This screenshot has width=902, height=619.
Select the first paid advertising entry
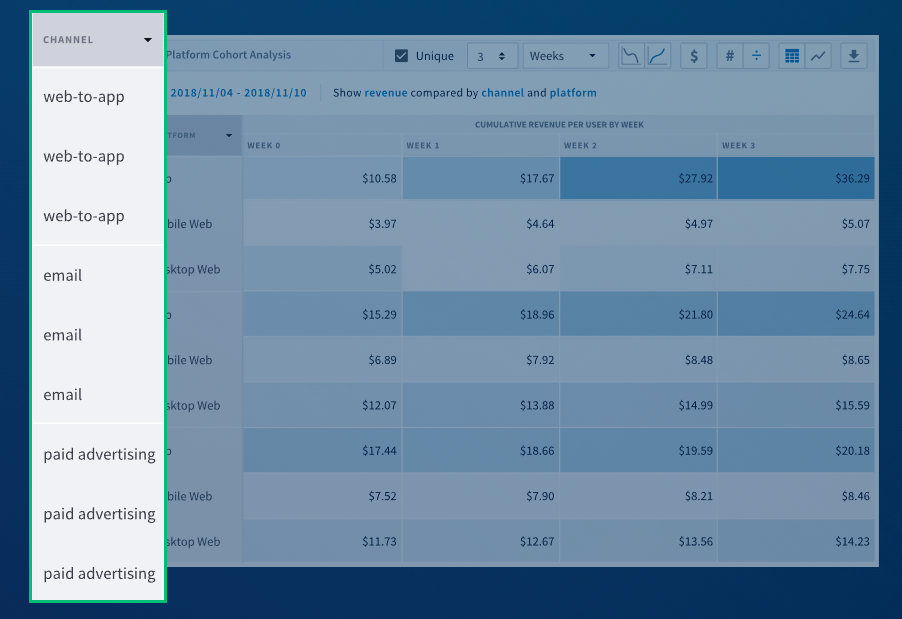click(x=99, y=454)
